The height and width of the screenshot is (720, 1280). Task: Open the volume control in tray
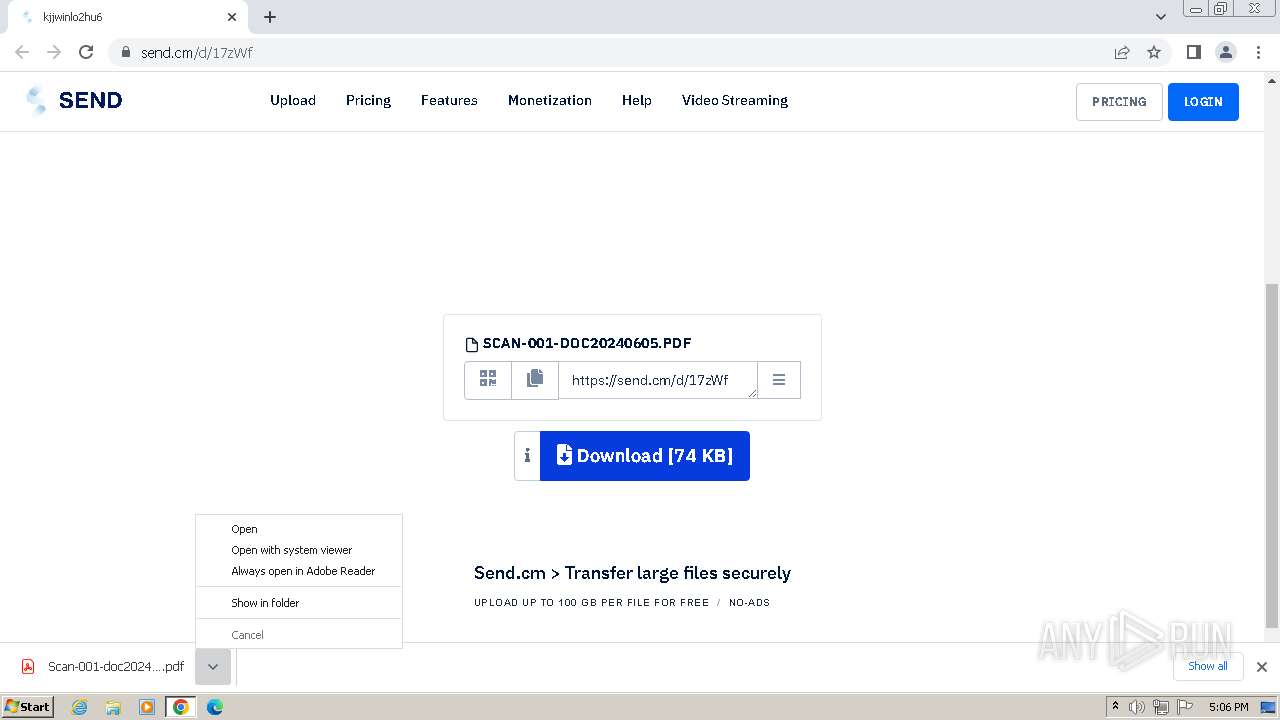1137,707
